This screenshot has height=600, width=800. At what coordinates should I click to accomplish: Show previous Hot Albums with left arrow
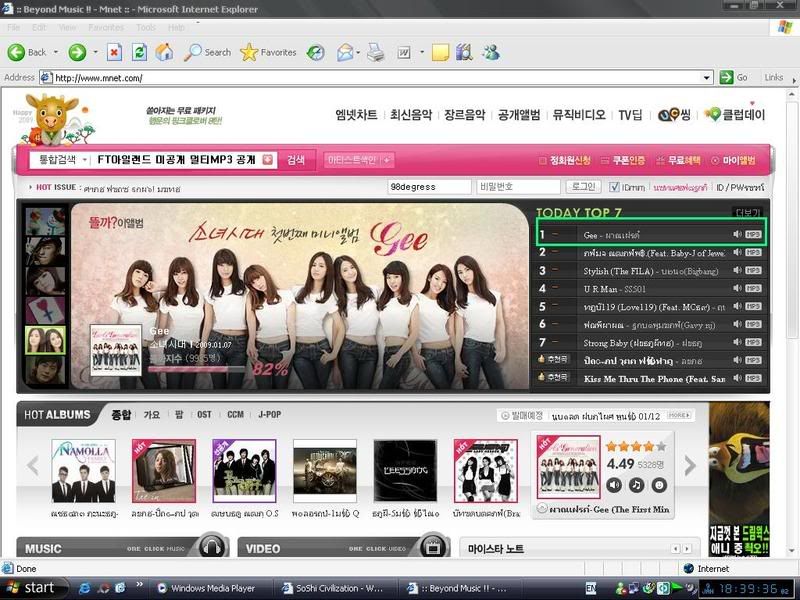pyautogui.click(x=33, y=465)
